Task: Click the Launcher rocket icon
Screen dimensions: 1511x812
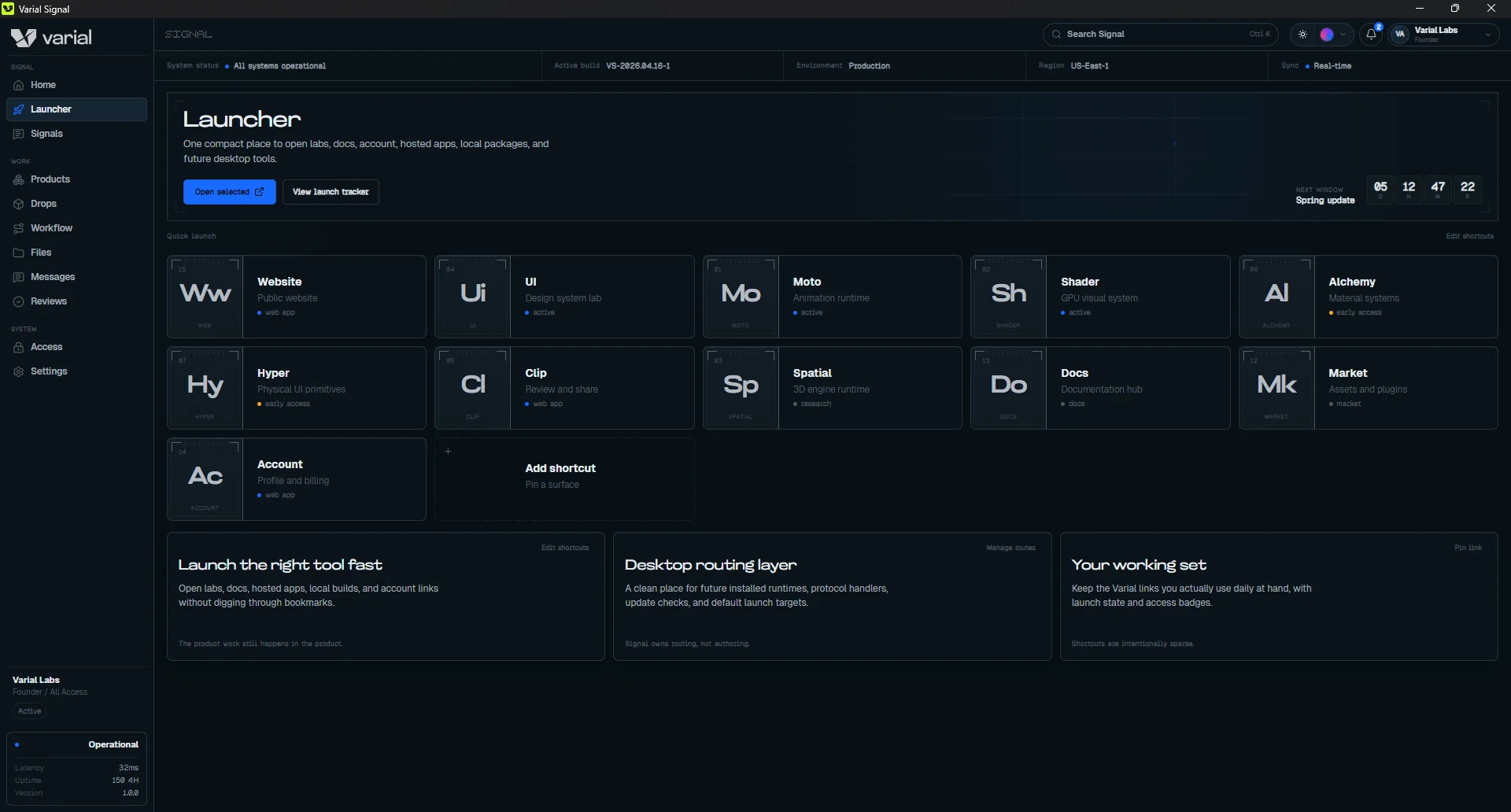Action: [x=19, y=109]
